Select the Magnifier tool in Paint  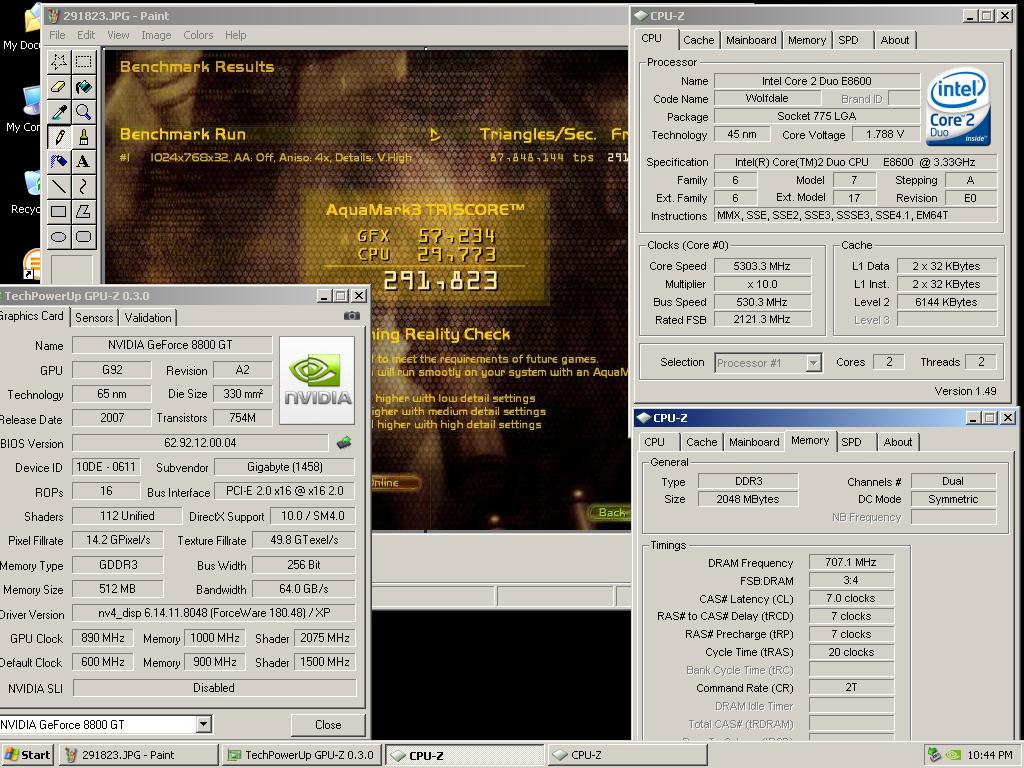(x=84, y=112)
